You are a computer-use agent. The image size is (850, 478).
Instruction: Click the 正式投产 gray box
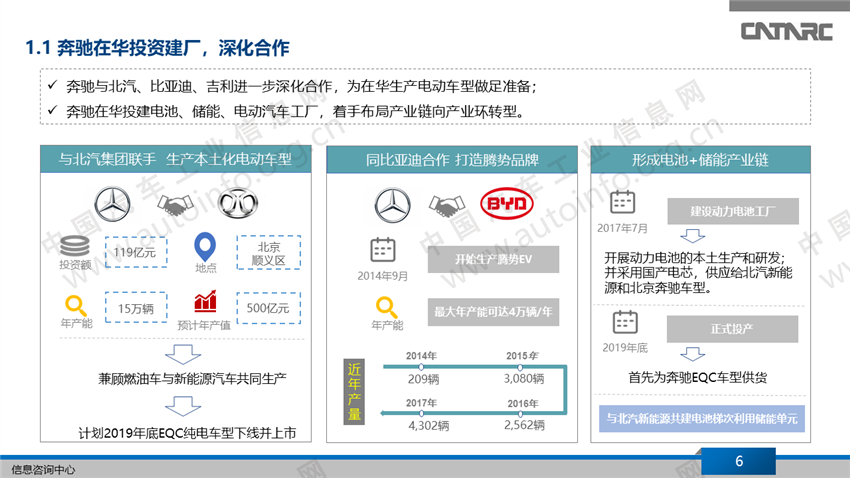(x=732, y=329)
